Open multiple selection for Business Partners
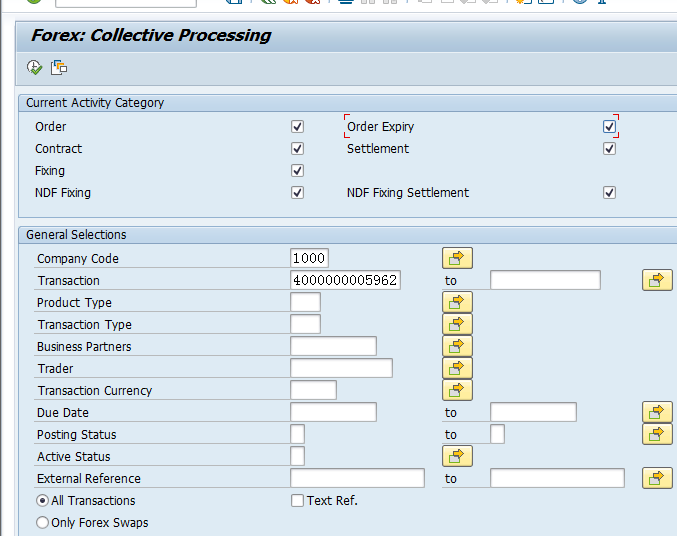The image size is (677, 536). (457, 346)
